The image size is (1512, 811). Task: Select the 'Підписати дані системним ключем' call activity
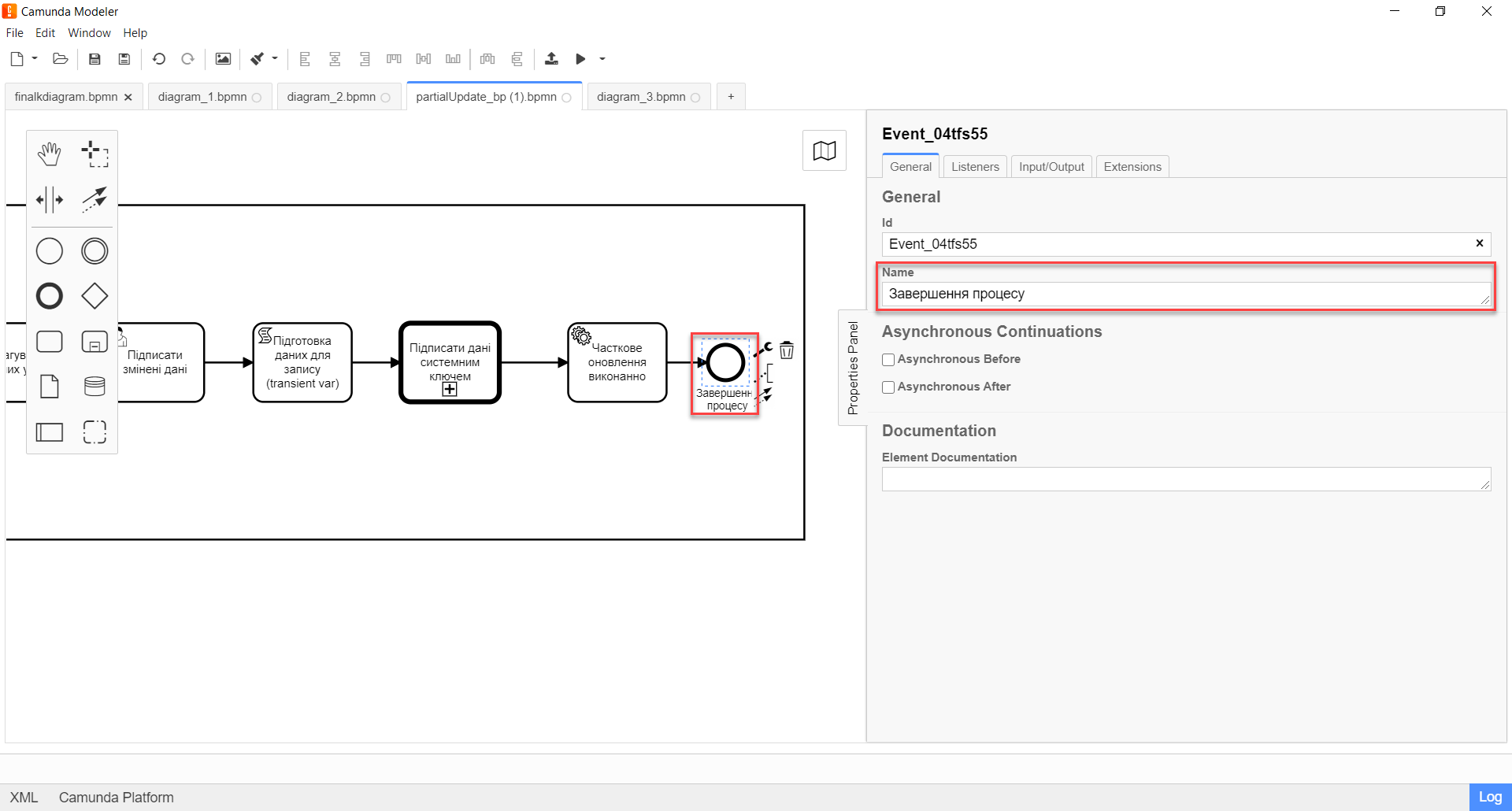click(450, 362)
